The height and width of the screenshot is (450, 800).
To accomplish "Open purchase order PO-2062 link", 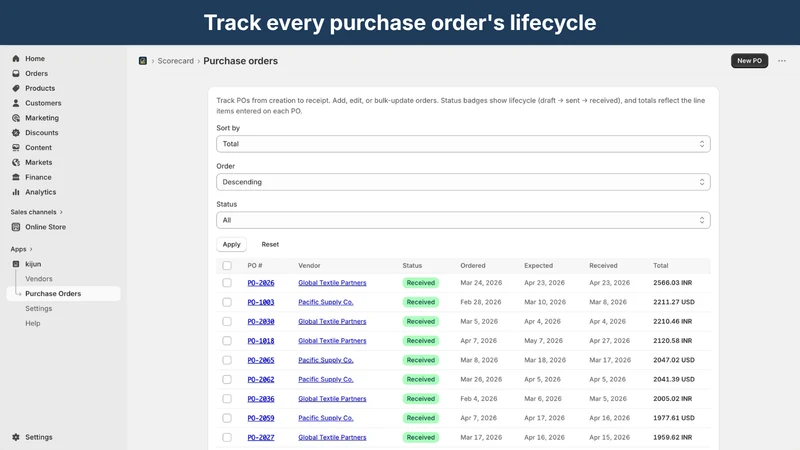I will click(261, 380).
